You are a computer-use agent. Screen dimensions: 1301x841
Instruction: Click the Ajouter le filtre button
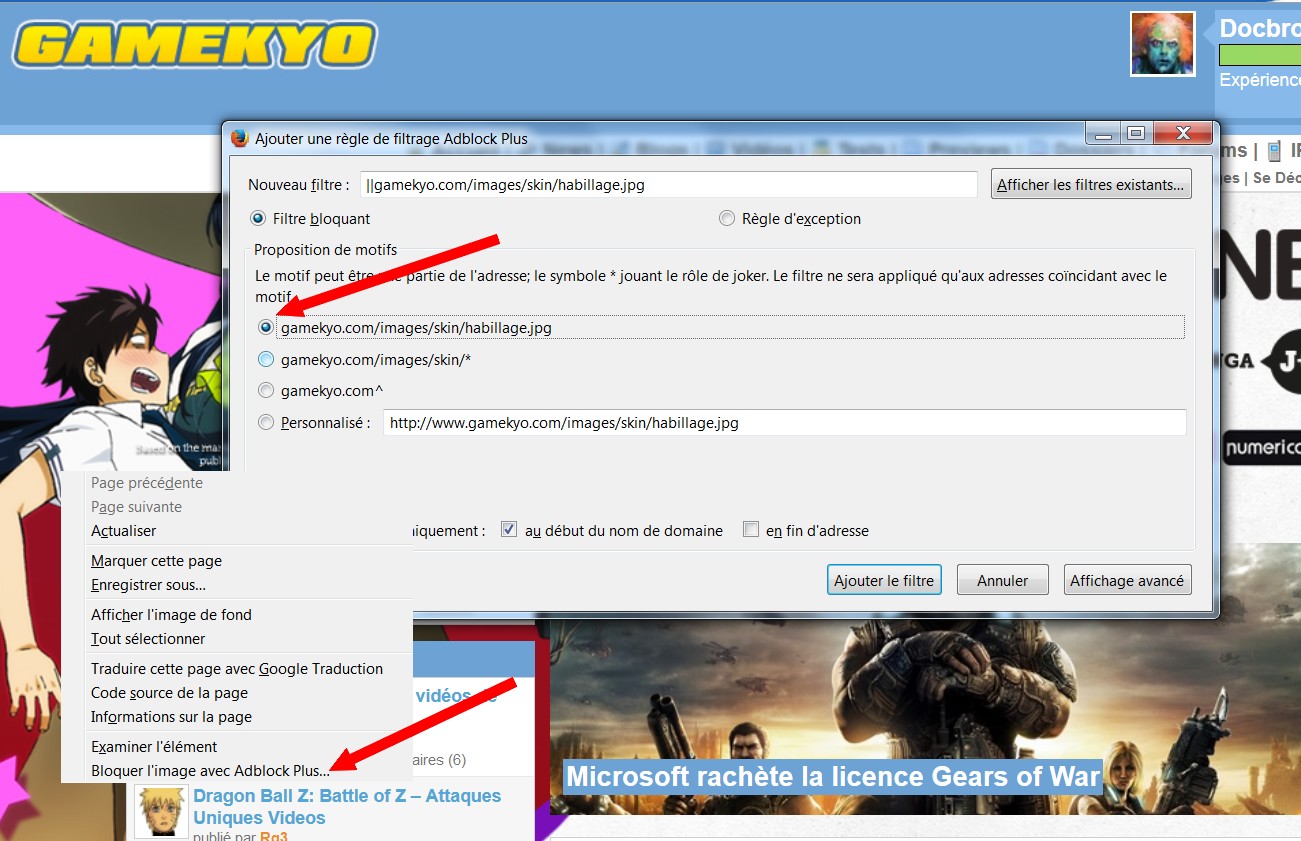pos(884,580)
